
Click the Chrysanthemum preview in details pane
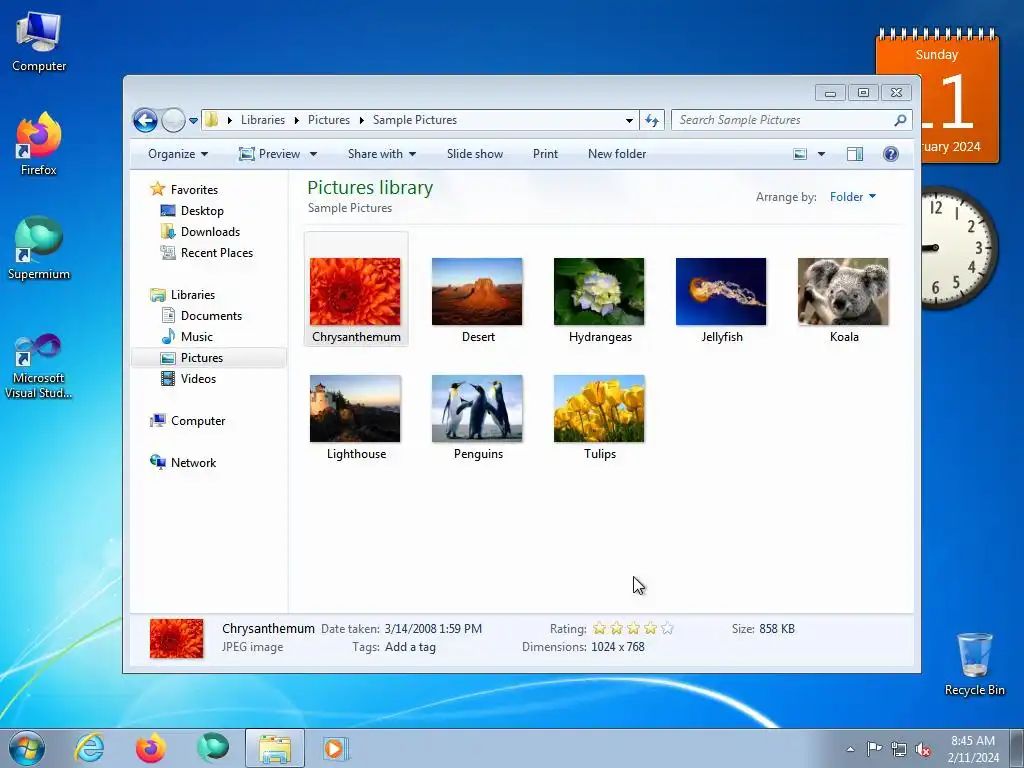coord(176,638)
